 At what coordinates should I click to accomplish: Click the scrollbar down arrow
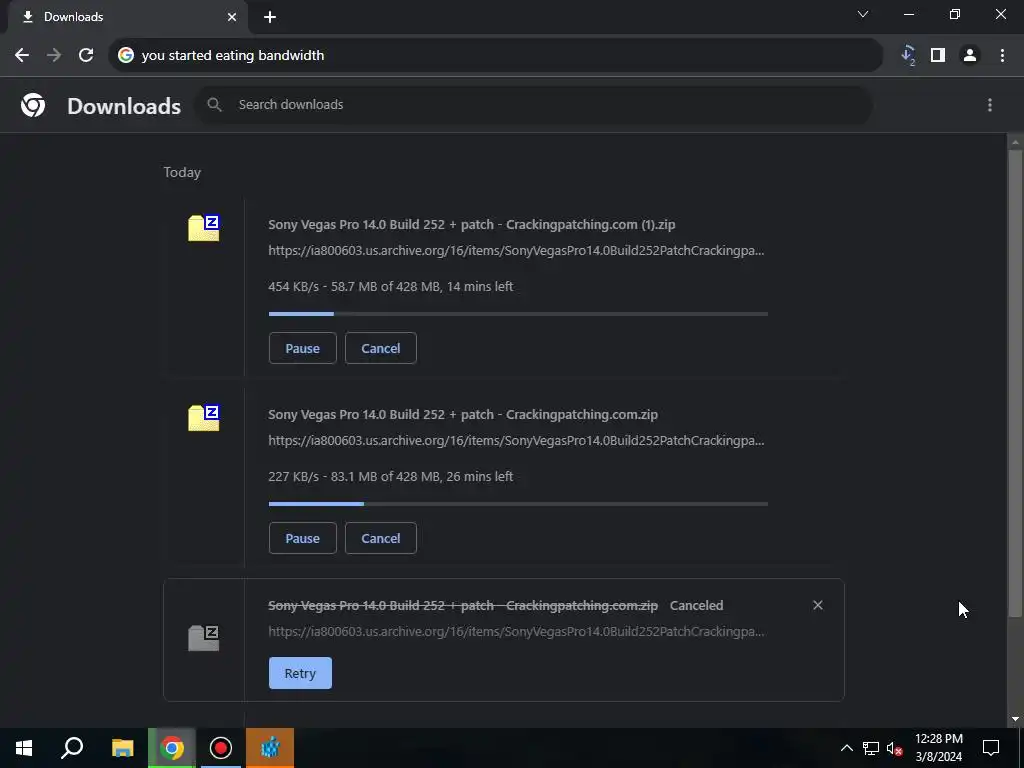1015,720
